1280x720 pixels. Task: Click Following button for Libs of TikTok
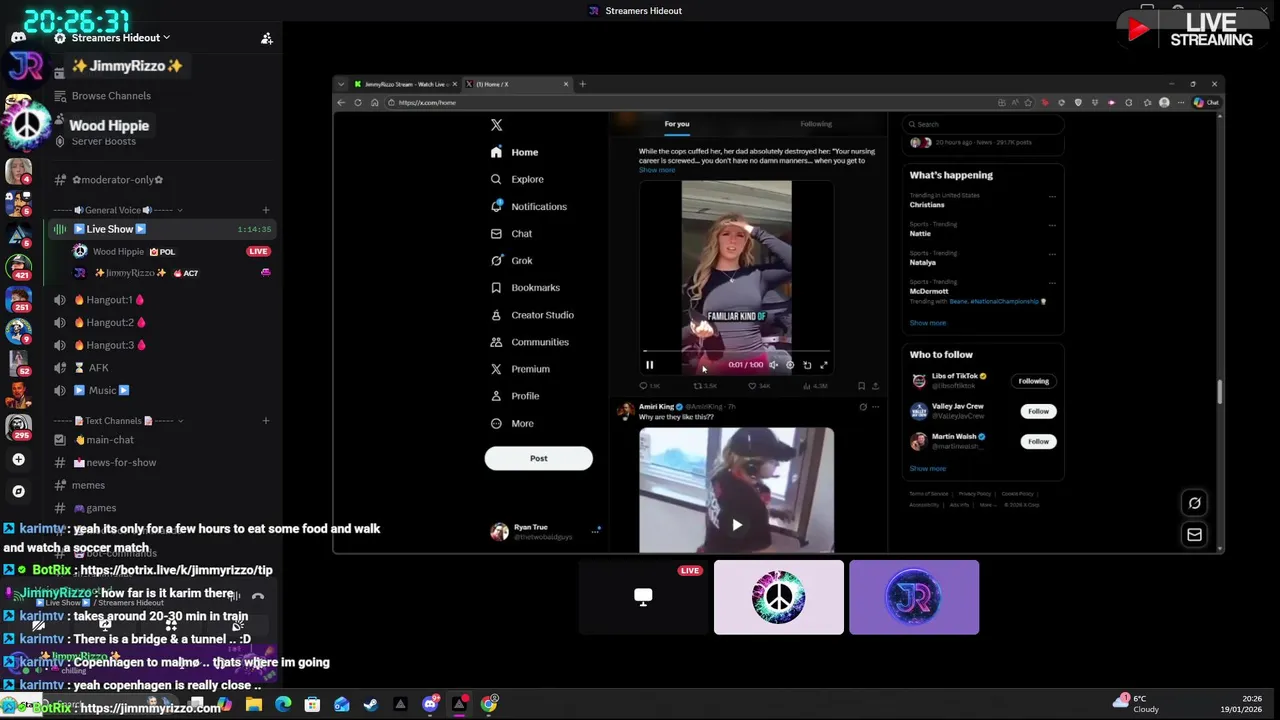[x=1033, y=381]
